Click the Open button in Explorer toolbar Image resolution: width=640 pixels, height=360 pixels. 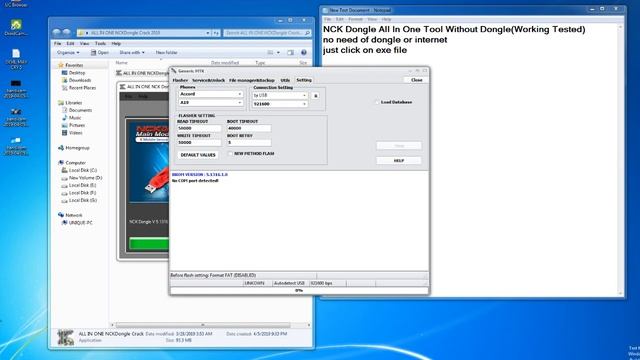[100, 53]
